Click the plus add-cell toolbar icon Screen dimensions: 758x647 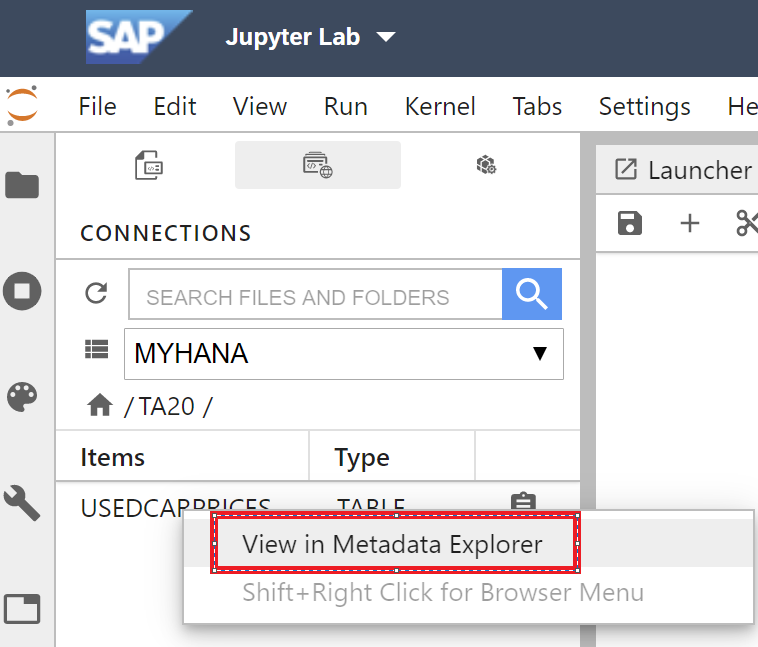(690, 223)
